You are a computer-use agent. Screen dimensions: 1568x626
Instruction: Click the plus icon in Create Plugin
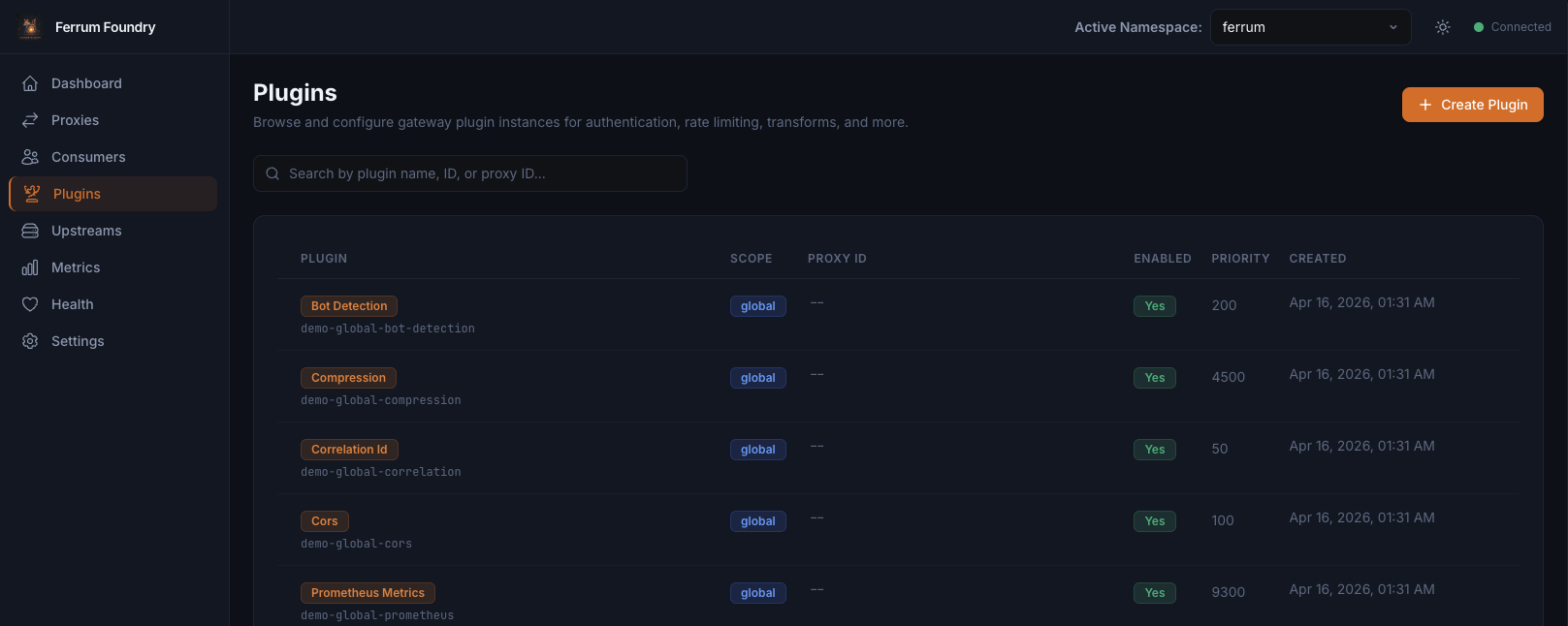coord(1425,105)
